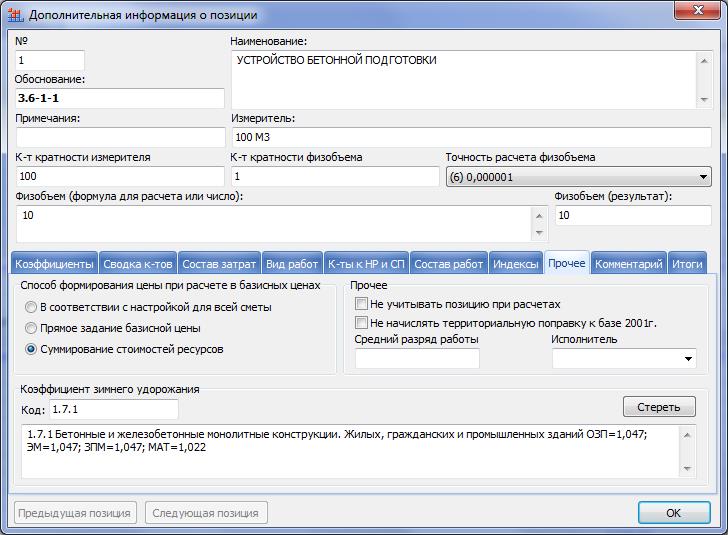Click the OK button

[674, 513]
